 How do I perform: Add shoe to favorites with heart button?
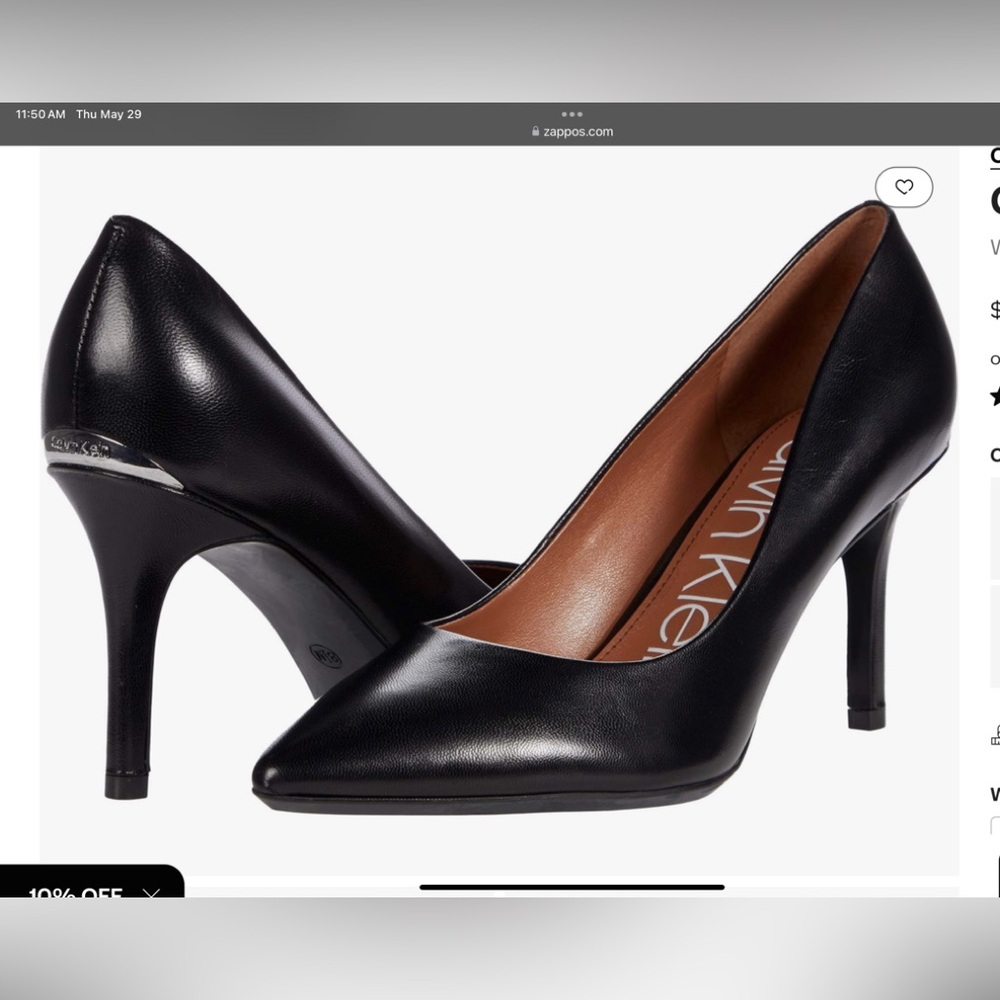tap(904, 187)
